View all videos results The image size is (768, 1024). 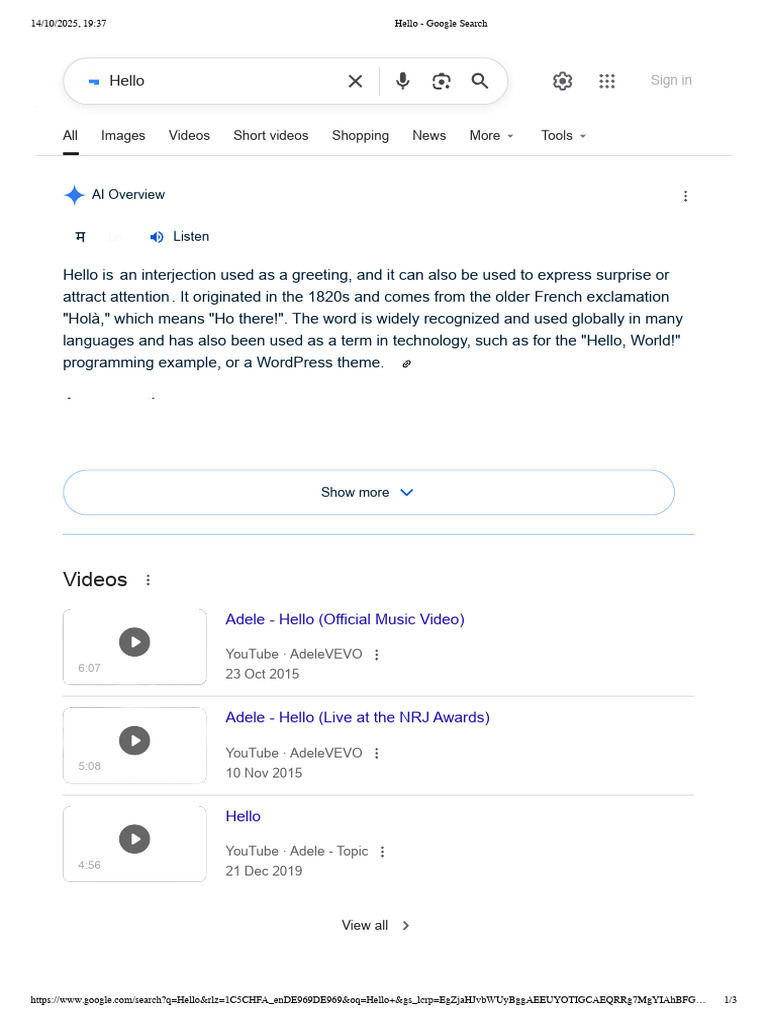pos(376,925)
